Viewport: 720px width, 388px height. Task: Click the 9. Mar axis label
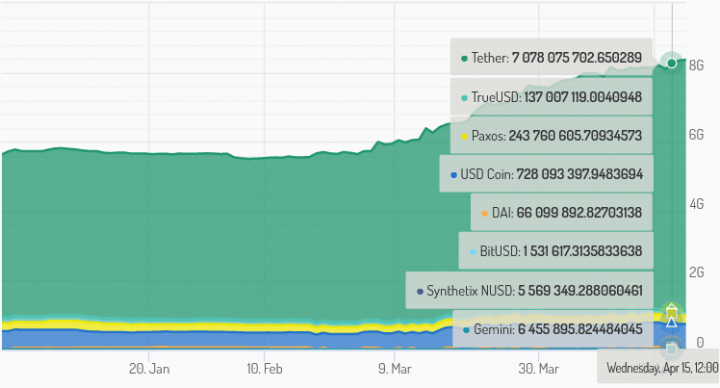[x=395, y=369]
